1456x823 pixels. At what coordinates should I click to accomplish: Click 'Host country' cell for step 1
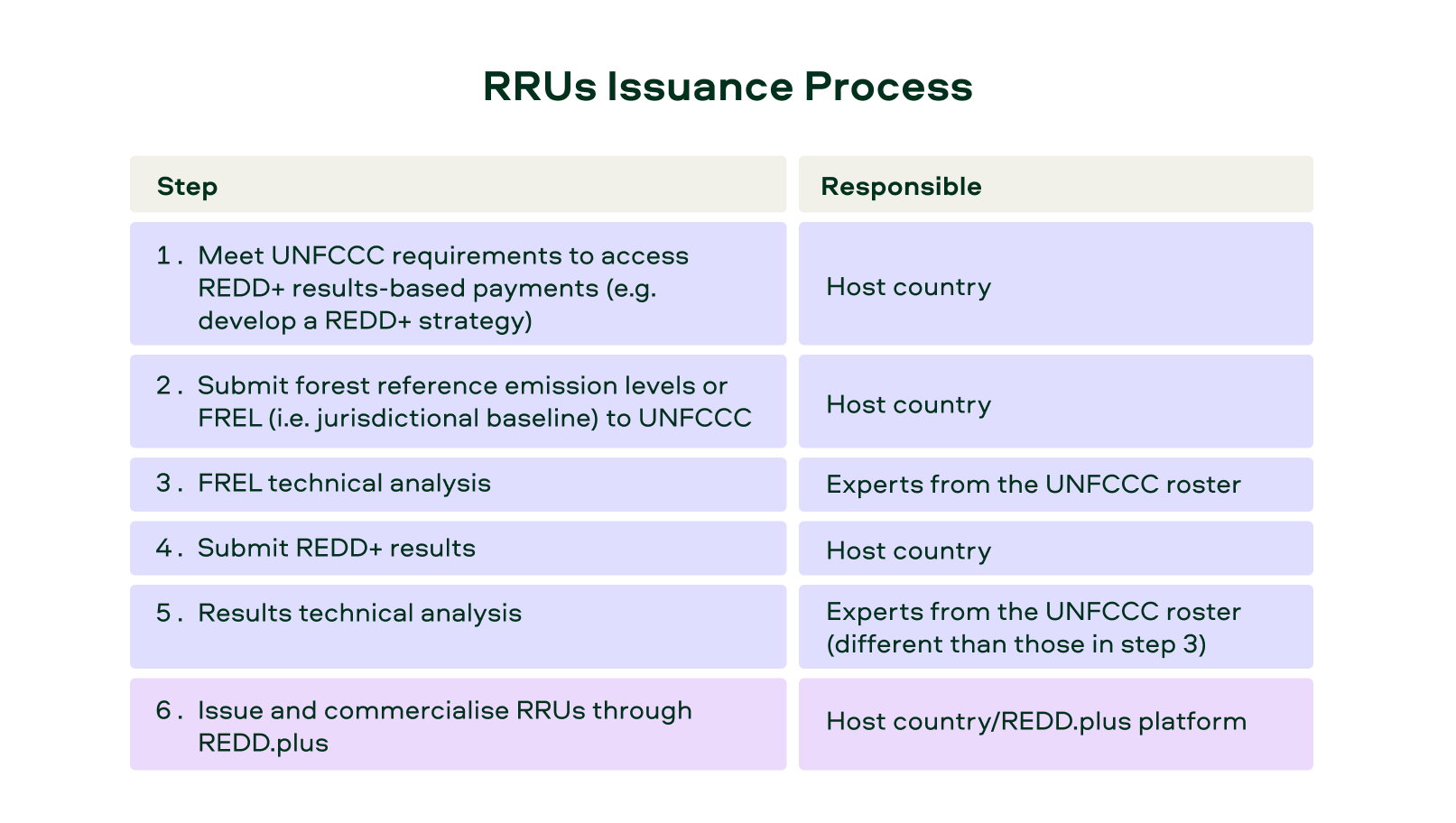[1055, 283]
